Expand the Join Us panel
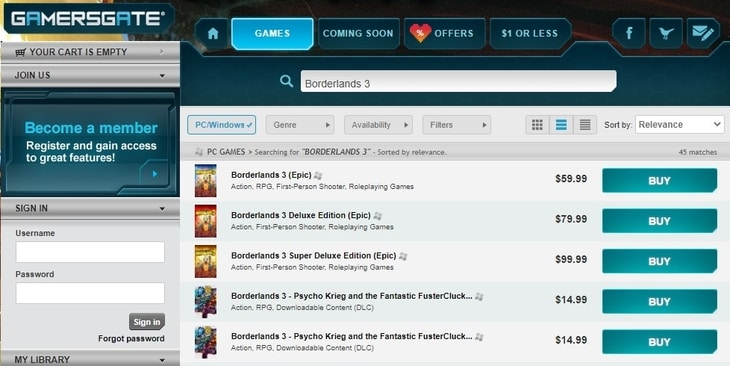Image resolution: width=730 pixels, height=366 pixels. click(x=90, y=75)
